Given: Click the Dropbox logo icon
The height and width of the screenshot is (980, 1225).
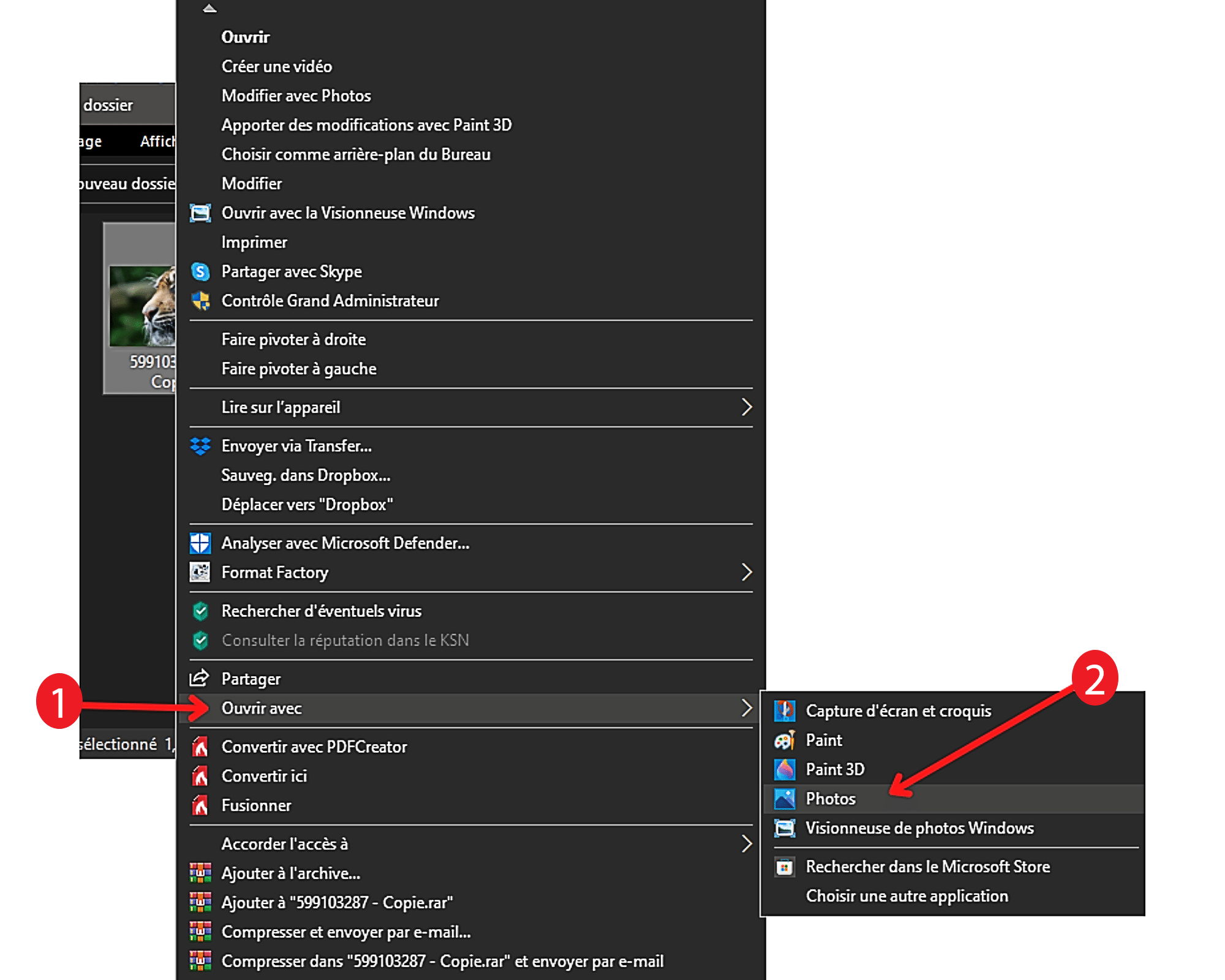Looking at the screenshot, I should pos(200,446).
